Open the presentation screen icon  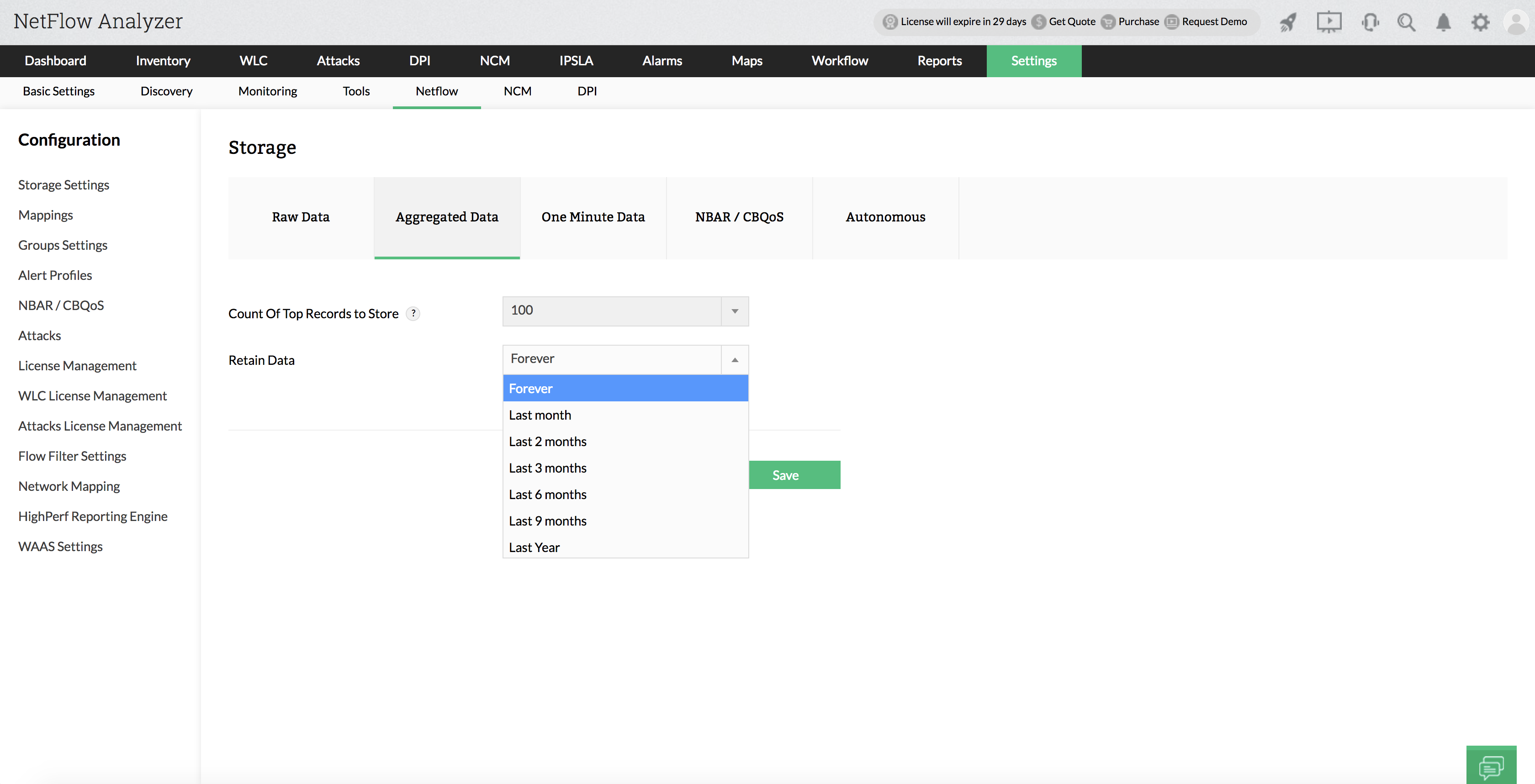click(1329, 23)
